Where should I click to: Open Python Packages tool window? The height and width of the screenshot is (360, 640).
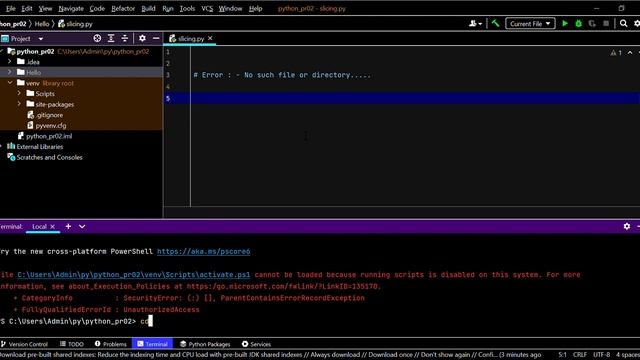[x=205, y=344]
